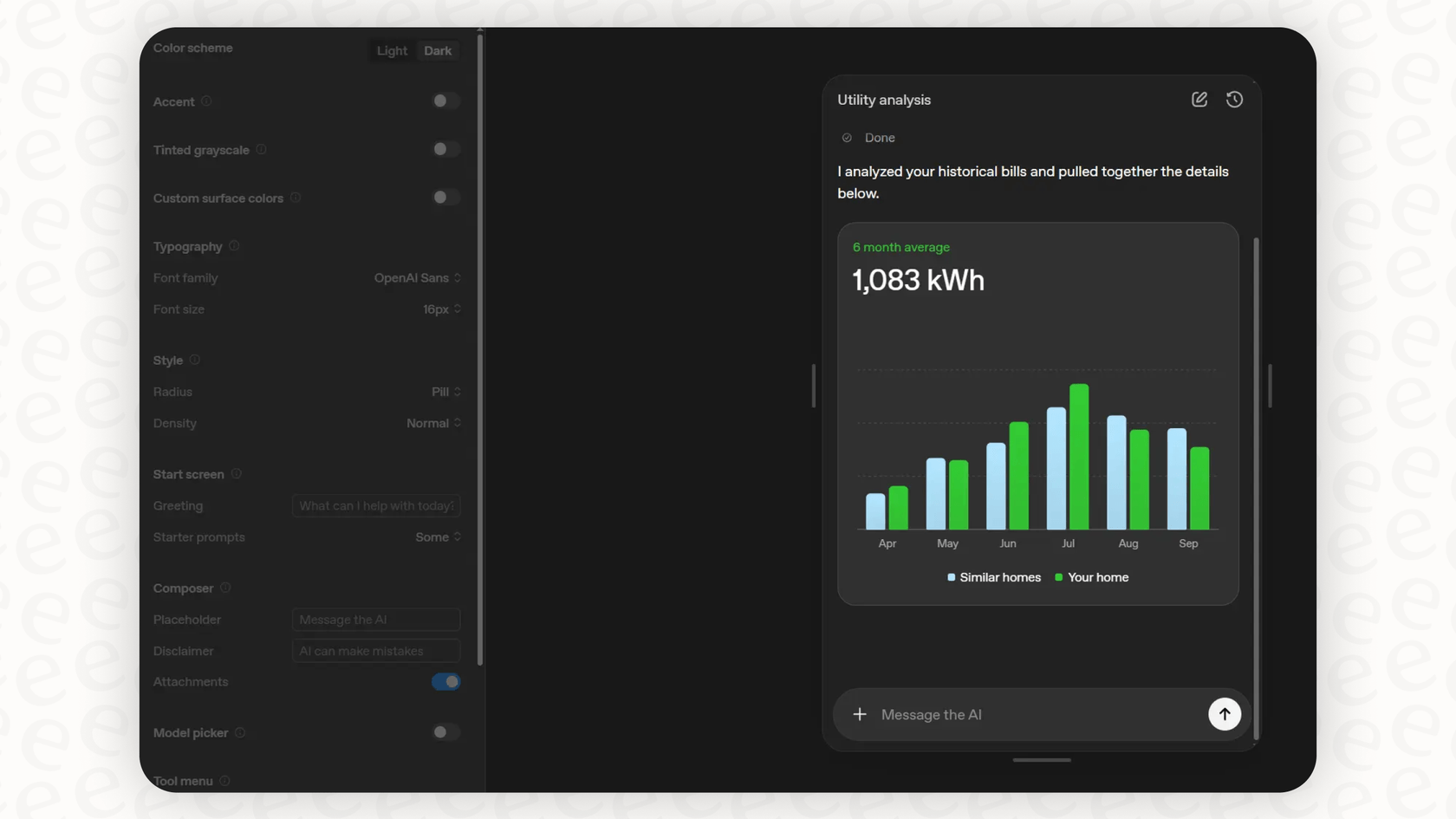The width and height of the screenshot is (1456, 819).
Task: Click the Your home legend label
Action: point(1099,576)
